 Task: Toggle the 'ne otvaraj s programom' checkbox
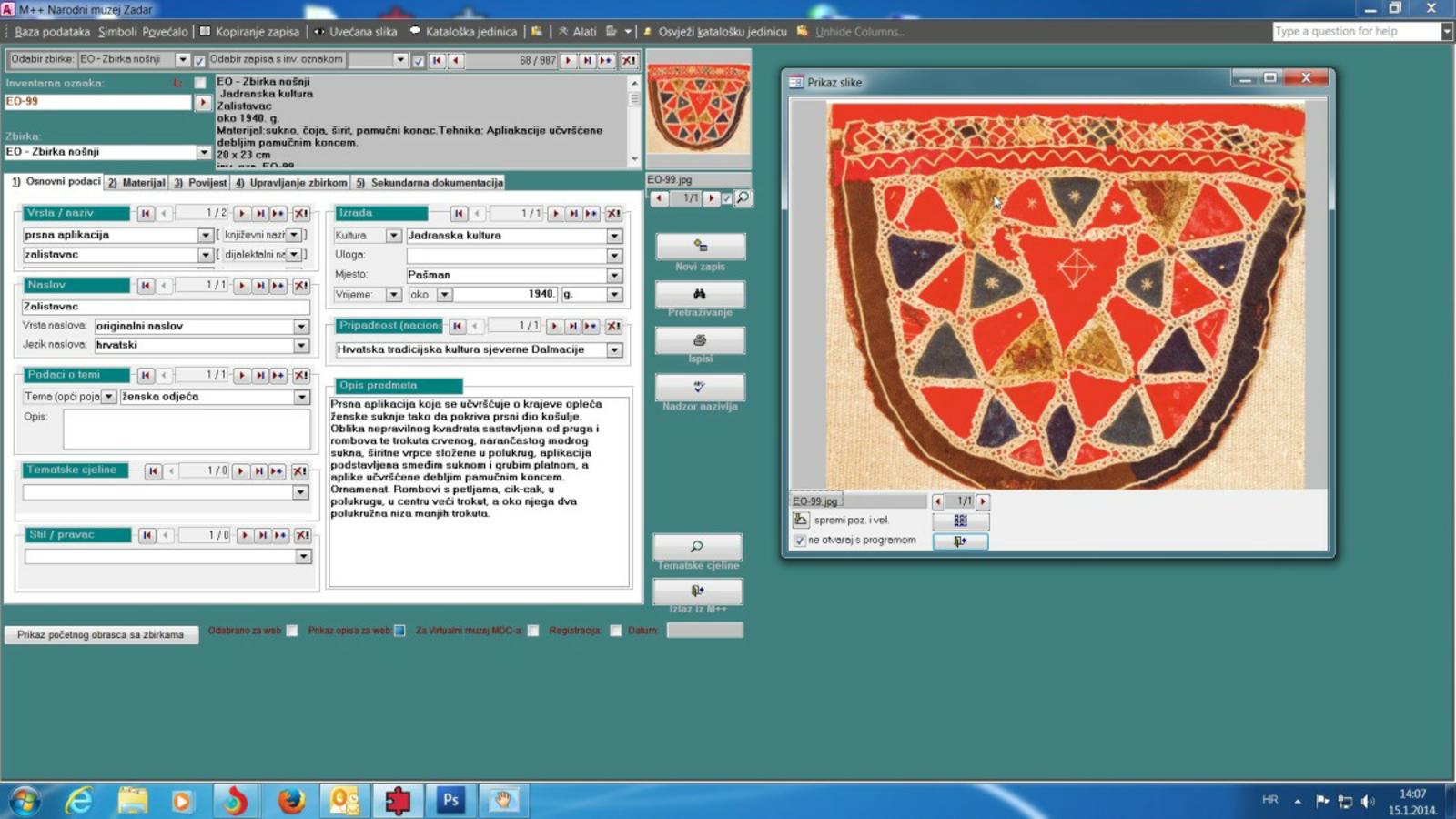point(800,541)
